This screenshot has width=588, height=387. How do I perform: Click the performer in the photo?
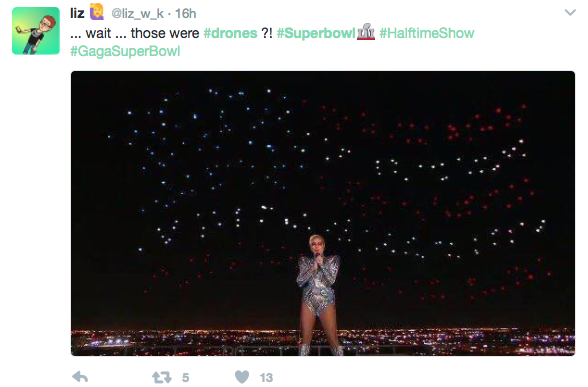(x=319, y=295)
